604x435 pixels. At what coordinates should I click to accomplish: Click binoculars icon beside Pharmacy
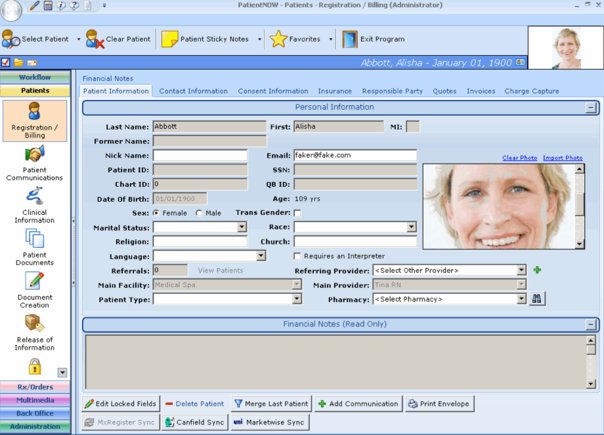pos(537,298)
